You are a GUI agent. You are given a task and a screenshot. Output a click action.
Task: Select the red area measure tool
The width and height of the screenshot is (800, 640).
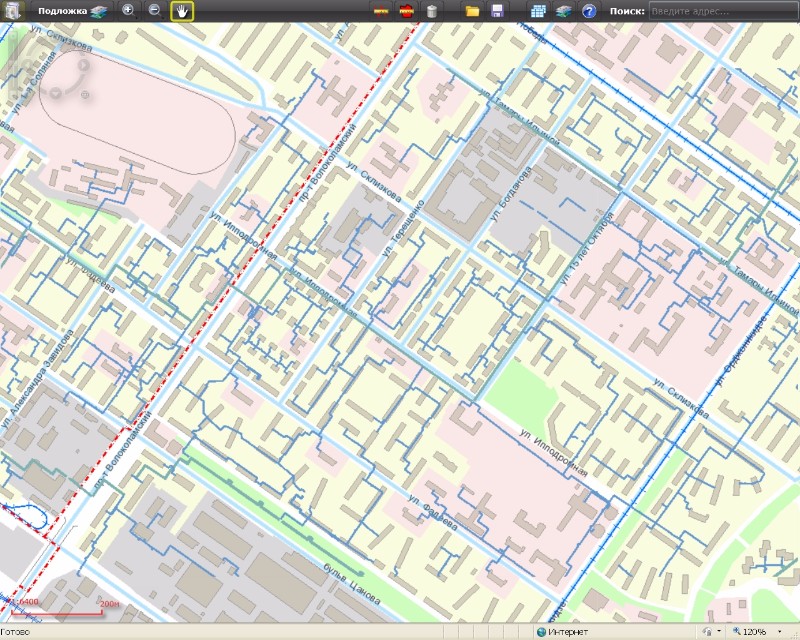[x=407, y=12]
